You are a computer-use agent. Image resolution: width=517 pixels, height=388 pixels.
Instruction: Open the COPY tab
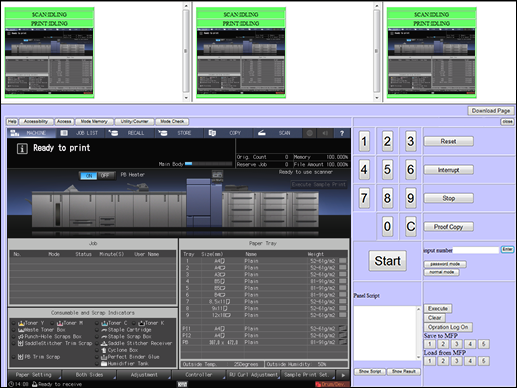(x=228, y=133)
